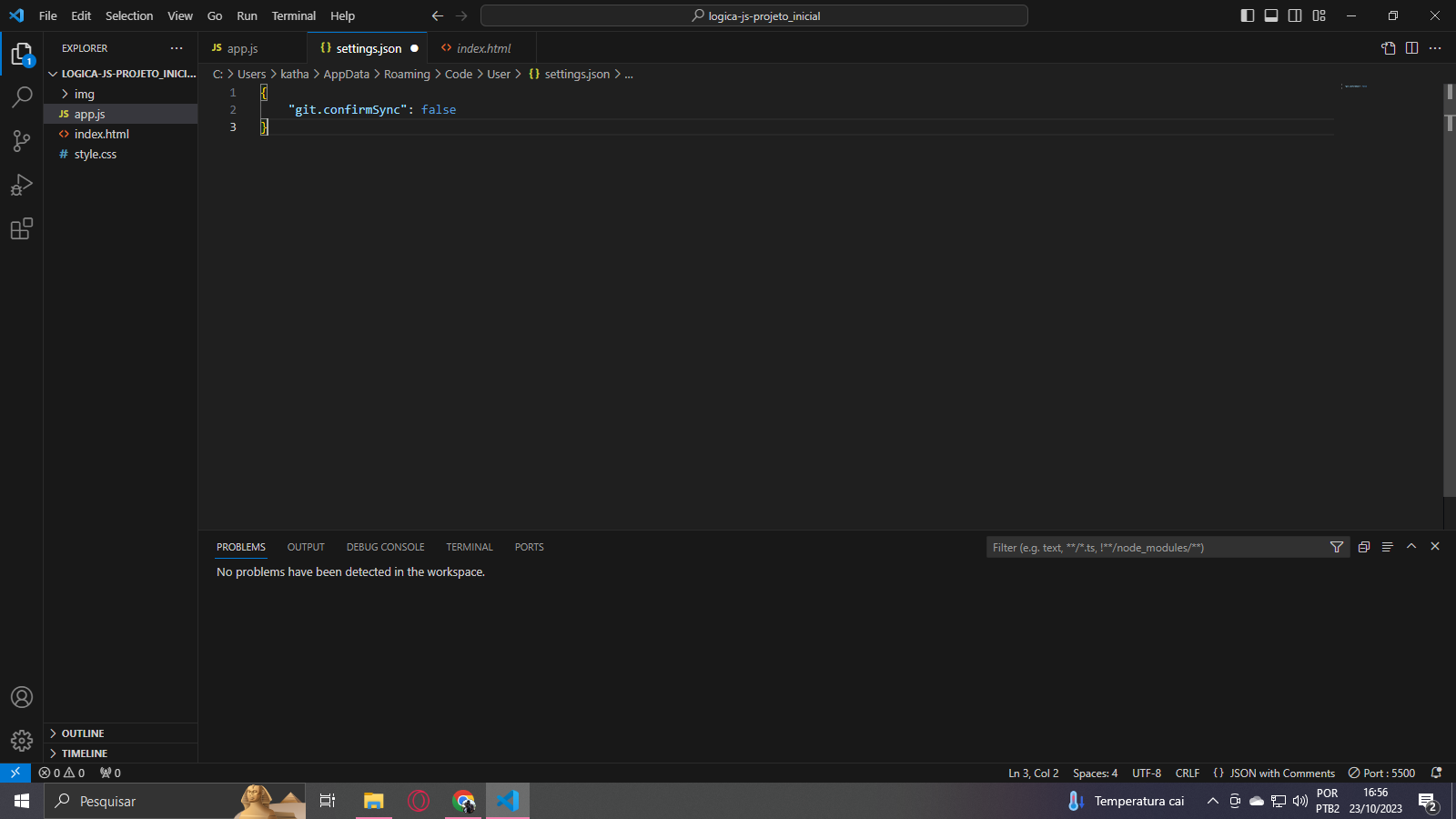Screen dimensions: 1456x819
Task: Switch to the TERMINAL panel tab
Action: 470,547
